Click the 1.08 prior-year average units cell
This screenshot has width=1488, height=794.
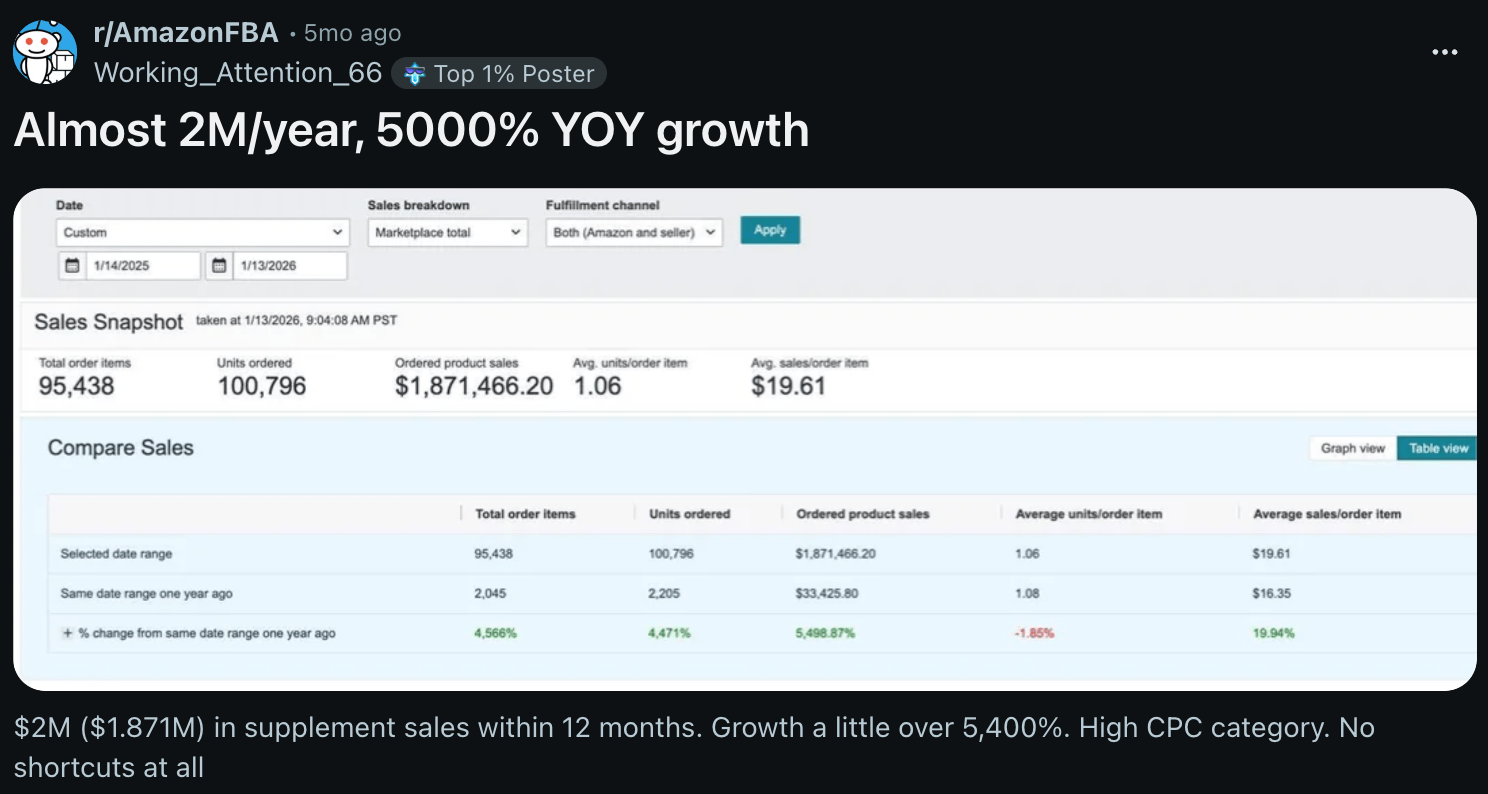coord(1027,594)
